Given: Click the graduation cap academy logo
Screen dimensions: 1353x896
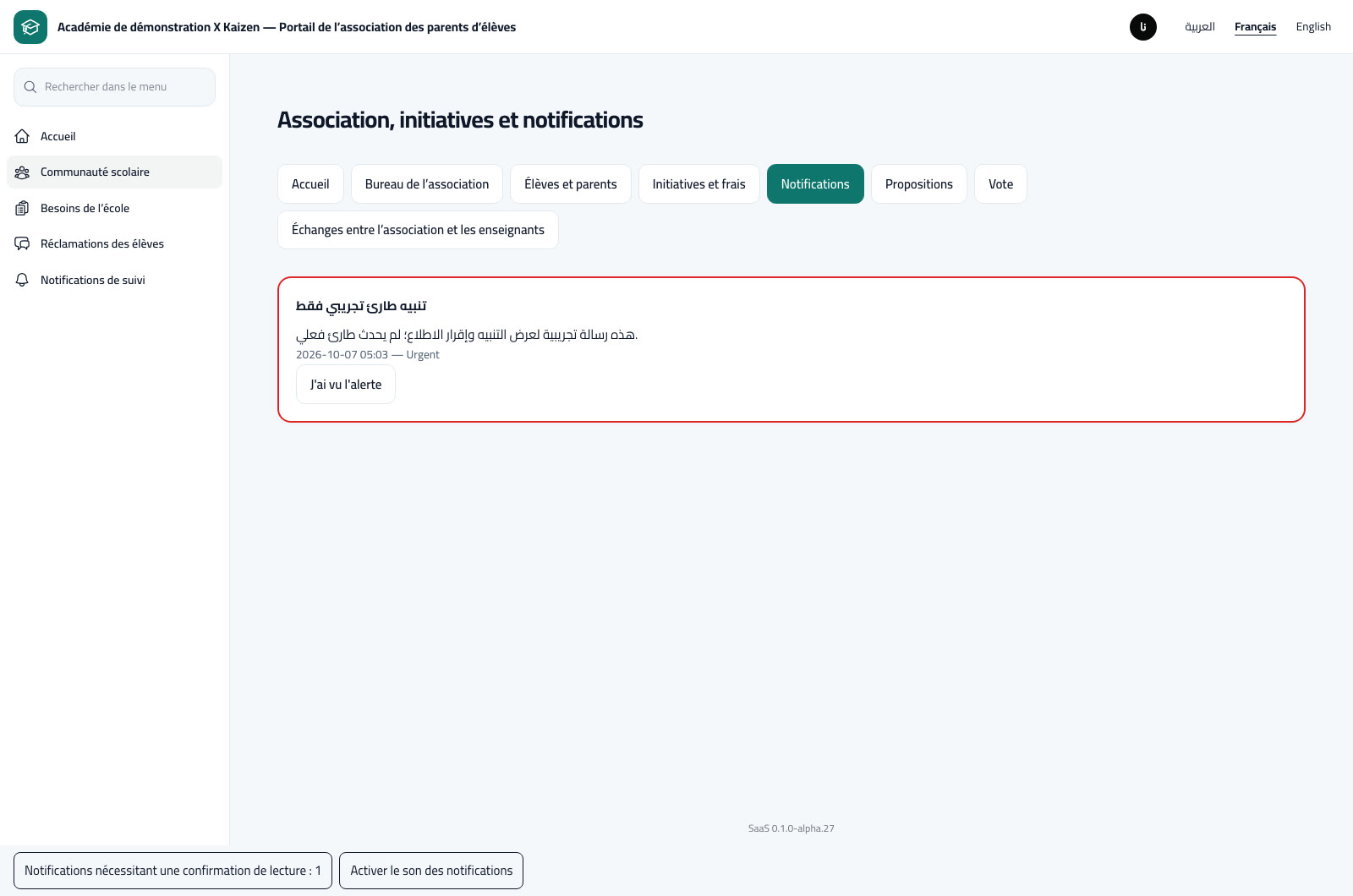Looking at the screenshot, I should click(30, 27).
